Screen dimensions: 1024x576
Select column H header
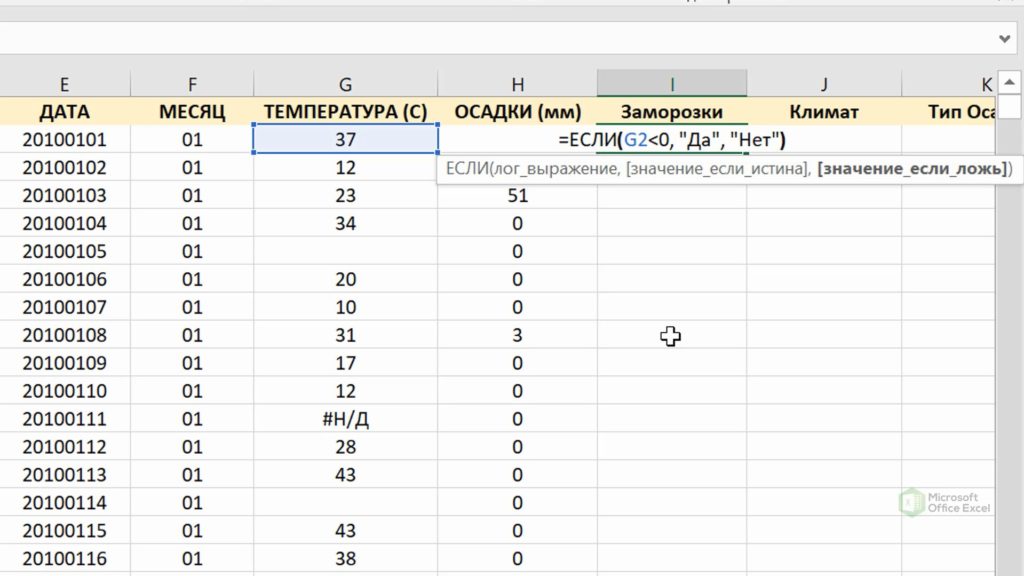pyautogui.click(x=517, y=84)
